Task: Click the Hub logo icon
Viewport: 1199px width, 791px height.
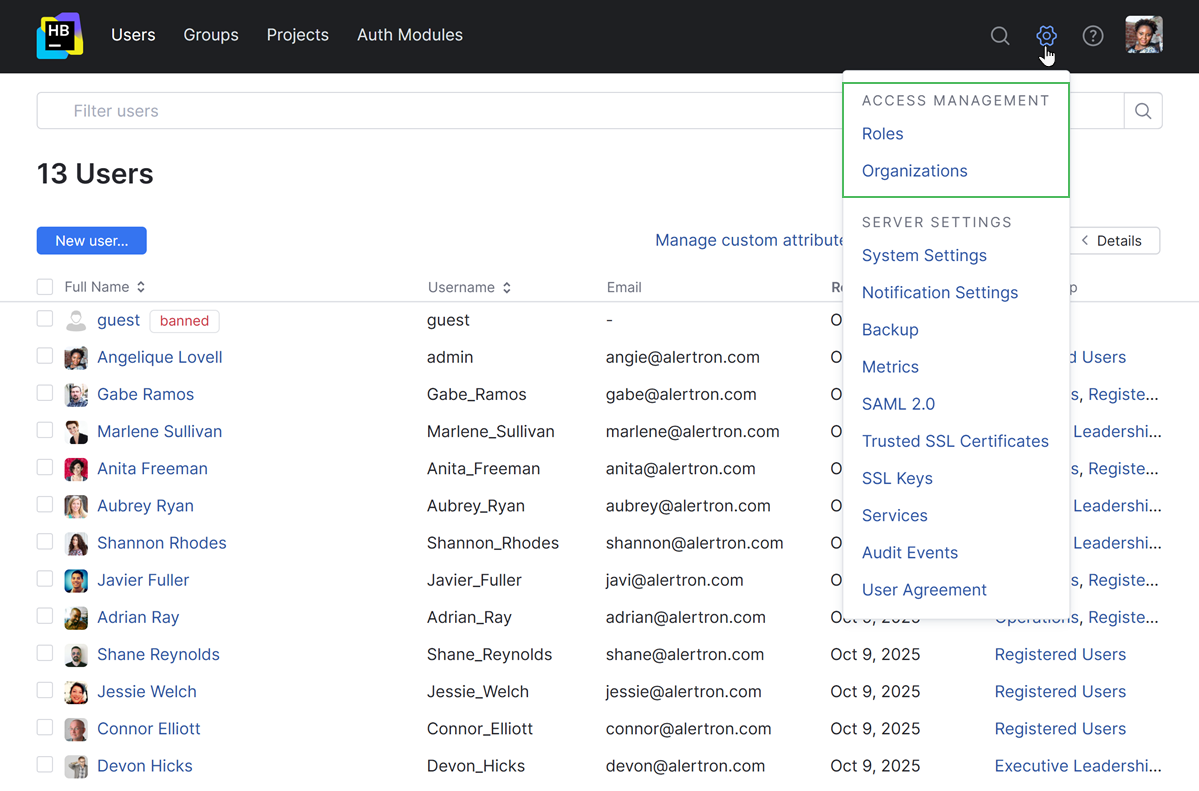Action: coord(60,36)
